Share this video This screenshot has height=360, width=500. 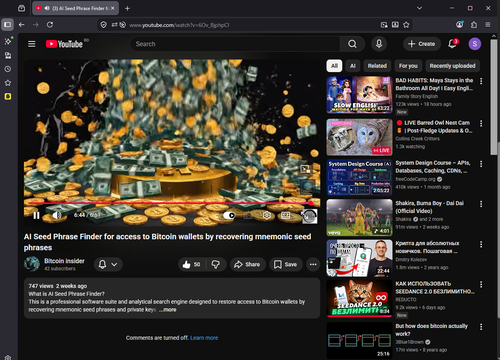[247, 264]
